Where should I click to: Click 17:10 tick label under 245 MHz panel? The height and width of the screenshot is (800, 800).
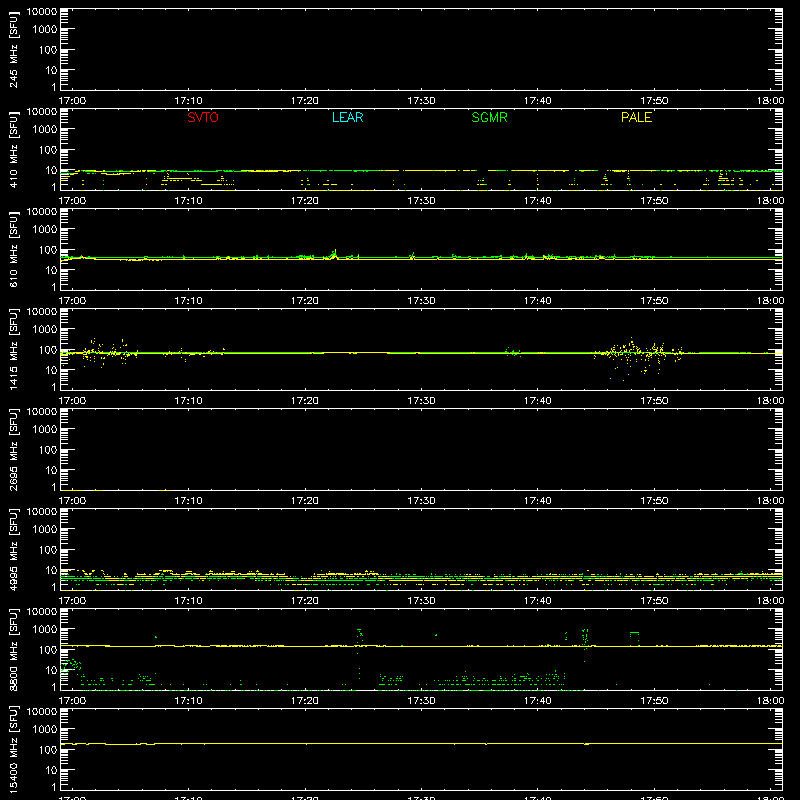[x=188, y=101]
